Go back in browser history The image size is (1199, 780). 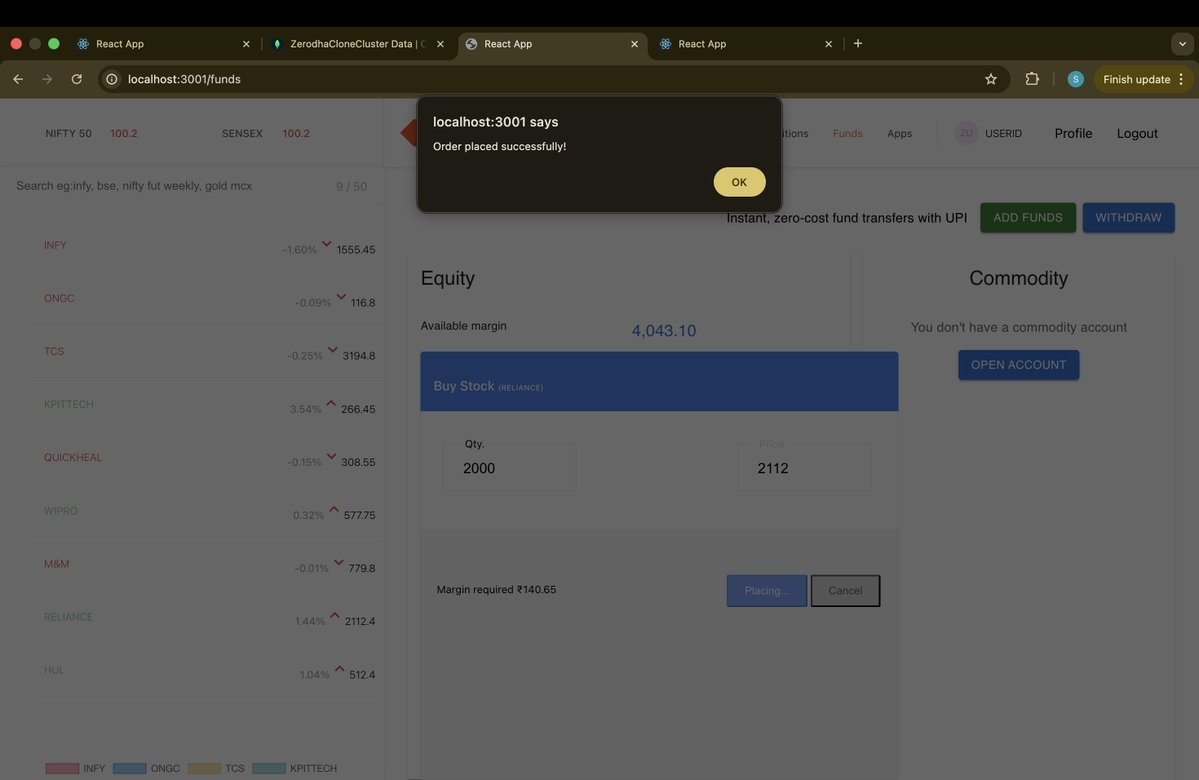pos(18,79)
